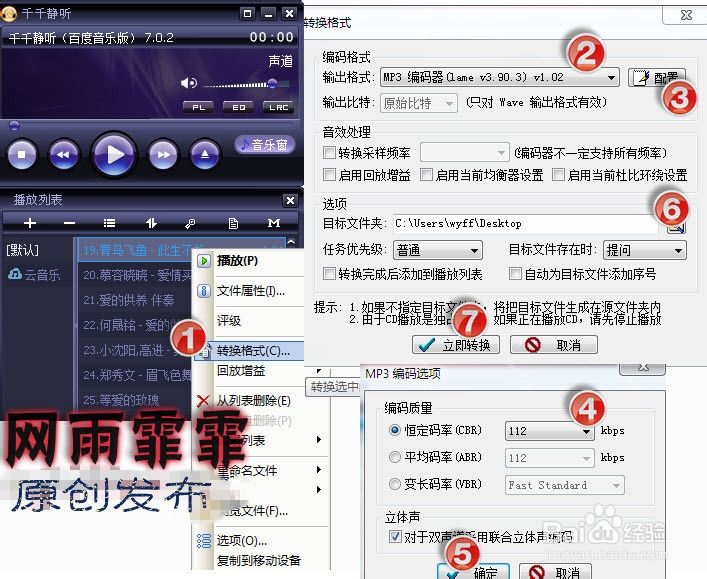Open the 音乐窗 music window
This screenshot has width=707, height=579.
[265, 144]
